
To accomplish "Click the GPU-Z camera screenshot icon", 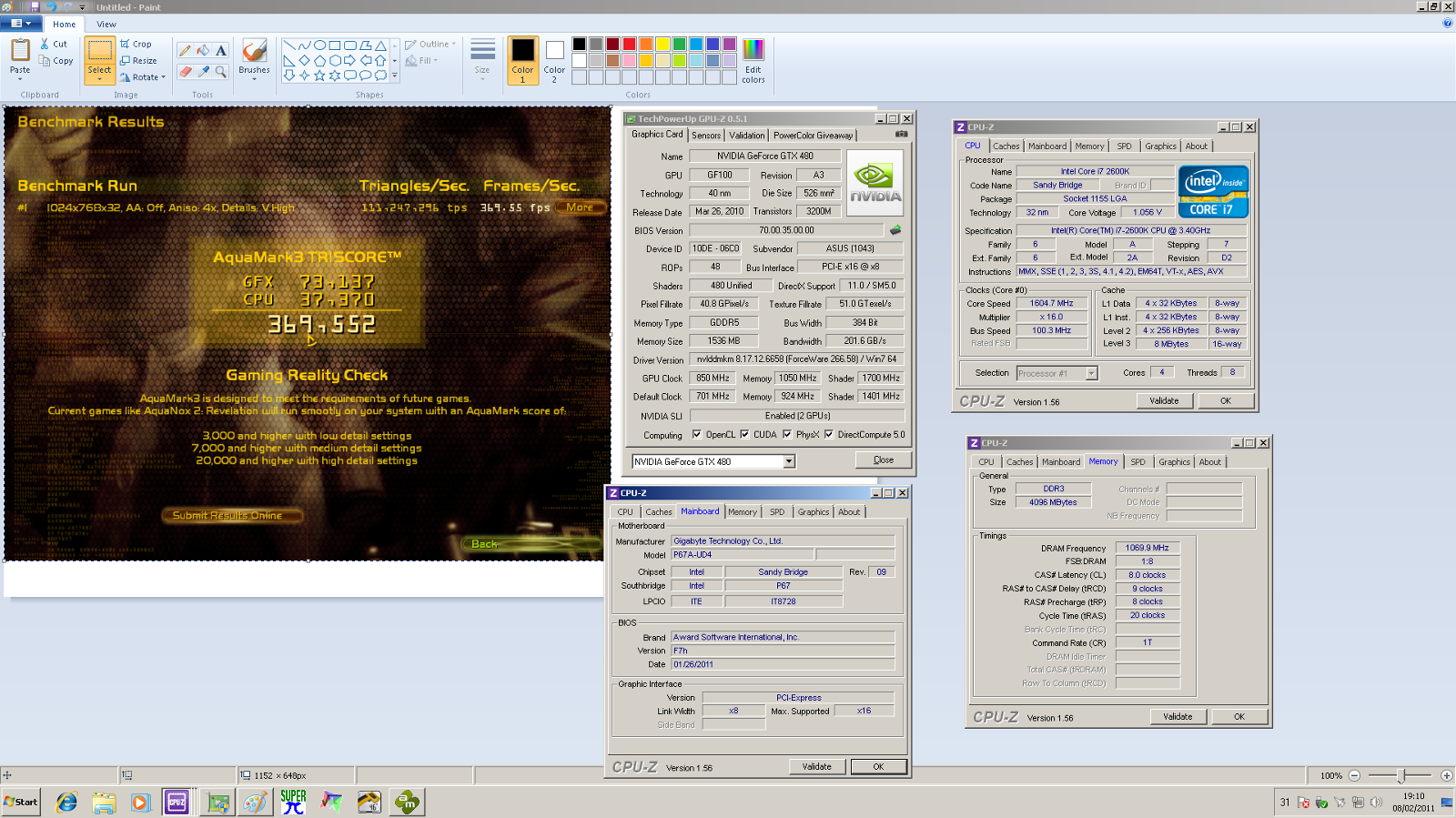I will pyautogui.click(x=901, y=134).
